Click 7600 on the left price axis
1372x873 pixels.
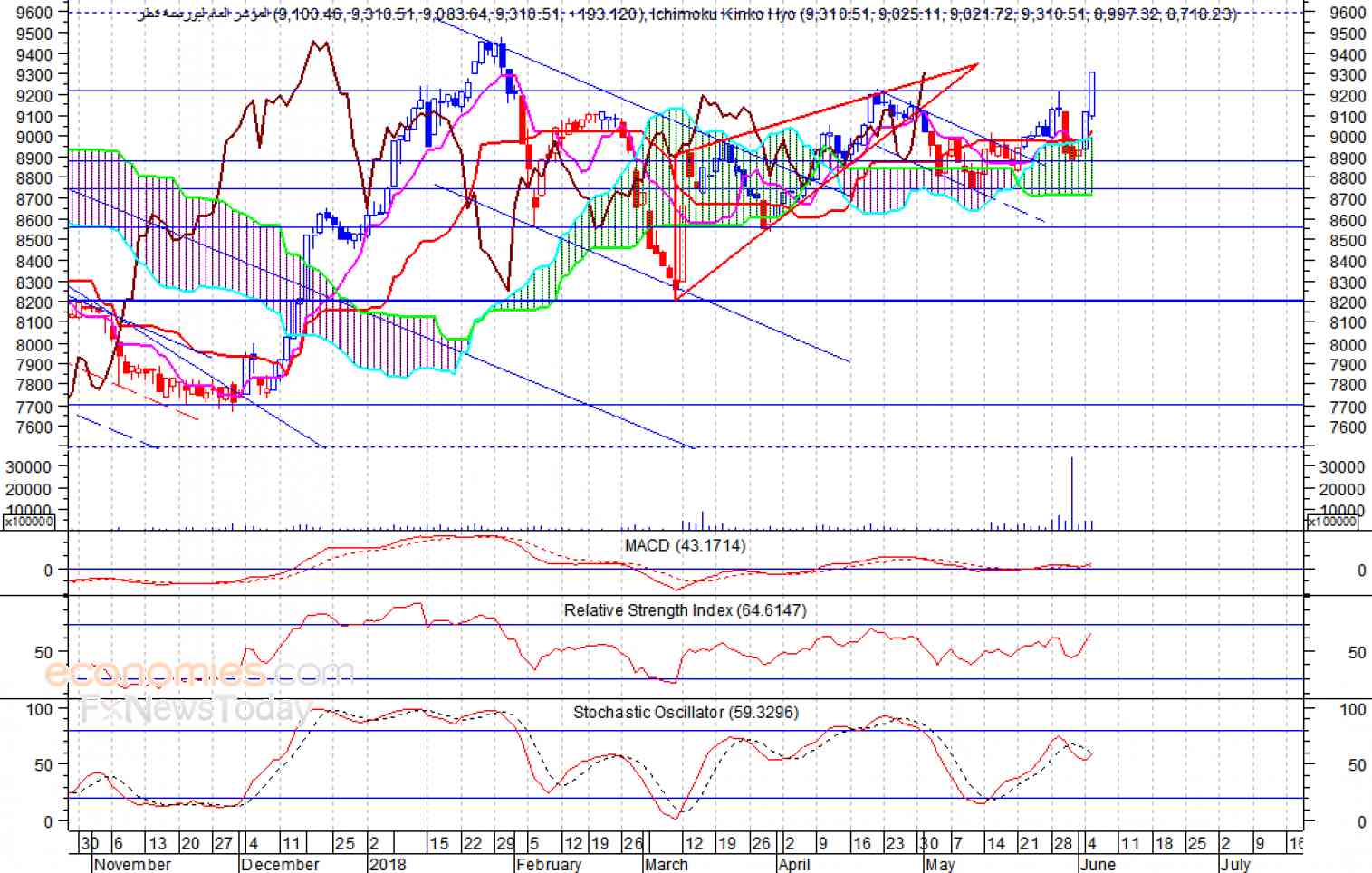(34, 427)
